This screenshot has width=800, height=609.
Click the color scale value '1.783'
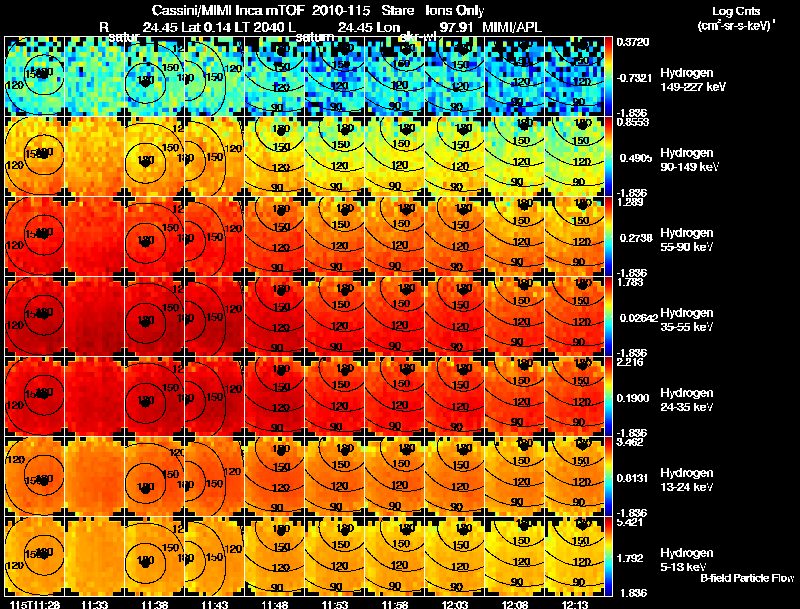(x=630, y=282)
